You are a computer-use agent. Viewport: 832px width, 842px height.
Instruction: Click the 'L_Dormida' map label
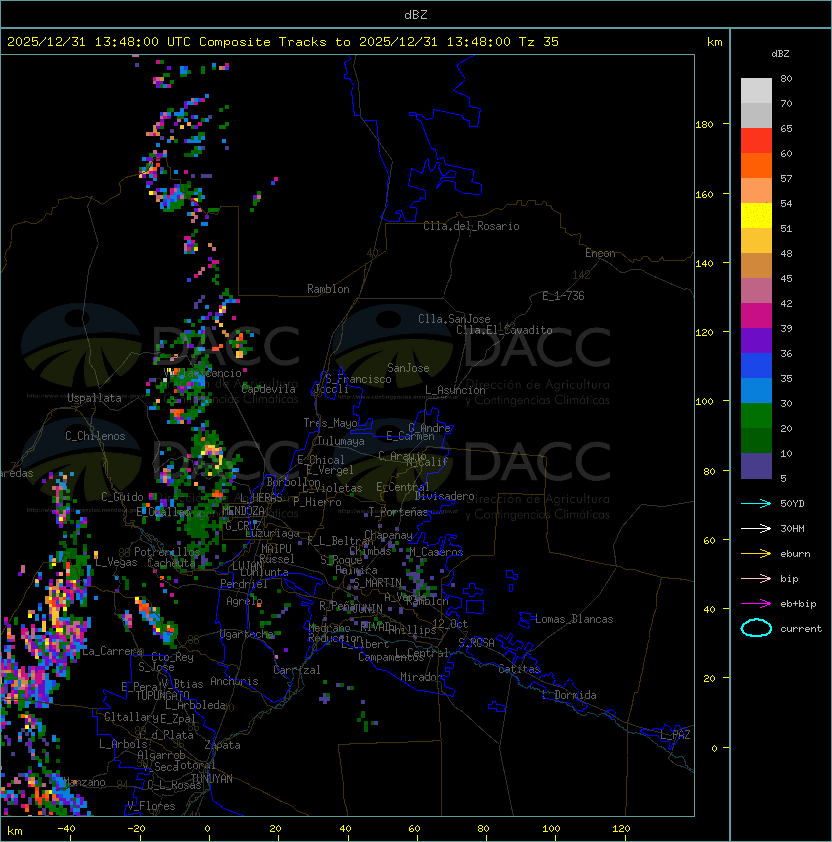(569, 695)
